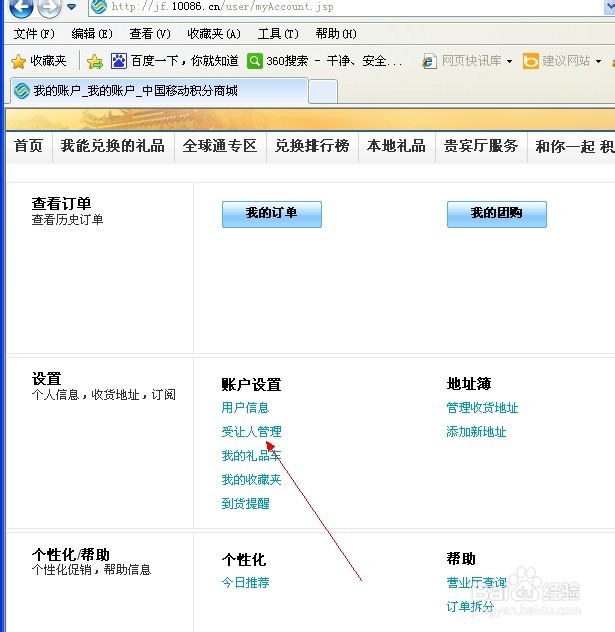Click the 我的订单 button

[x=272, y=214]
